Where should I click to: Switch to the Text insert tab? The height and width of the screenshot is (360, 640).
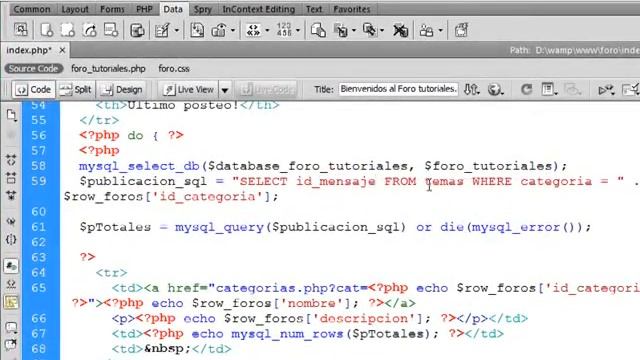(x=314, y=9)
